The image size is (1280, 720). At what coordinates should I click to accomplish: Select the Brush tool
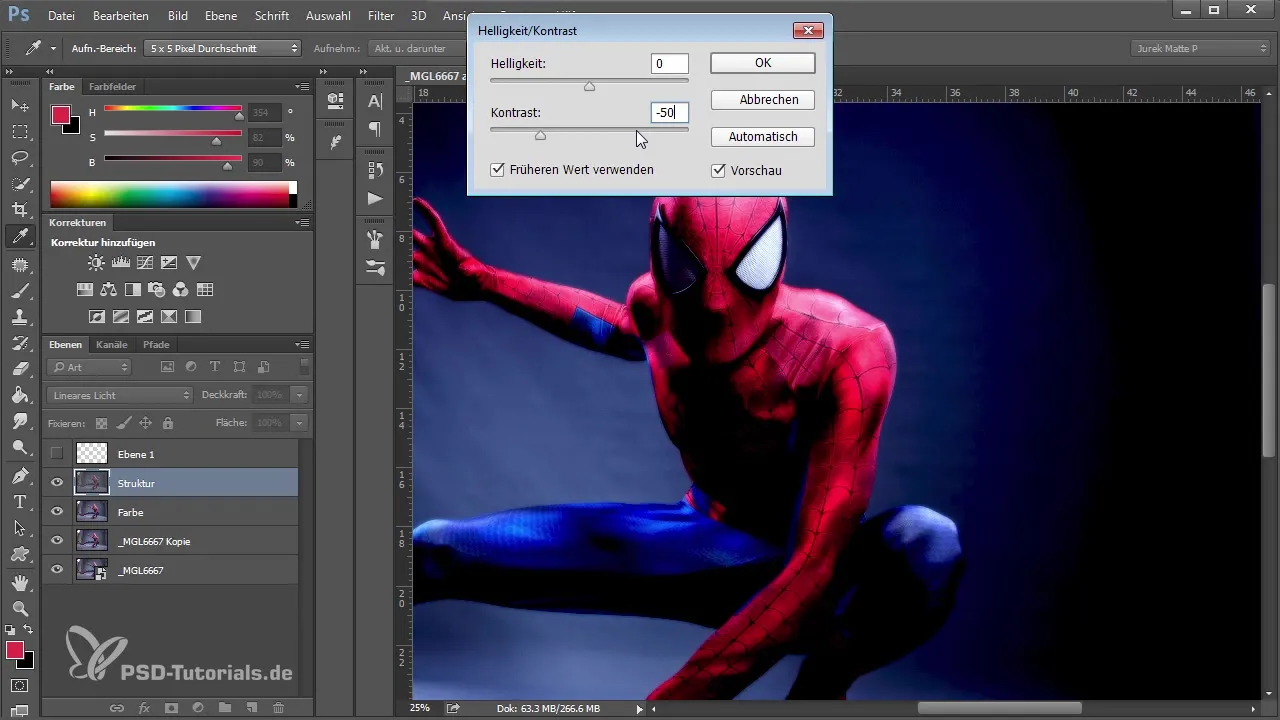point(20,291)
